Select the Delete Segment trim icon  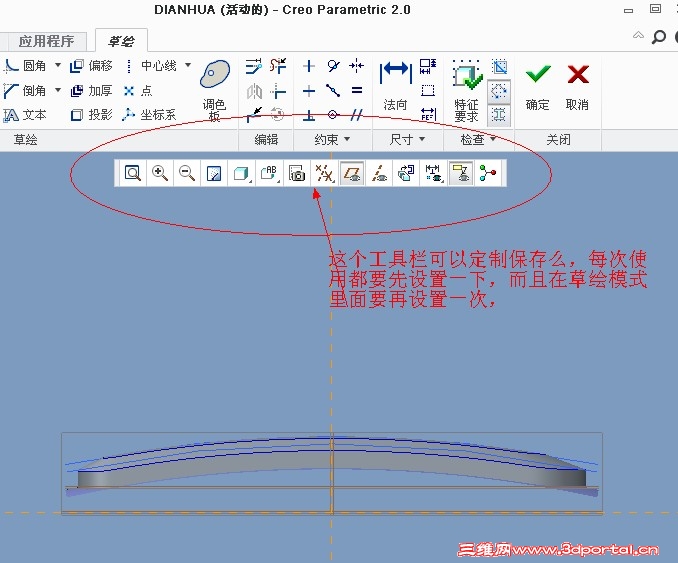click(278, 66)
